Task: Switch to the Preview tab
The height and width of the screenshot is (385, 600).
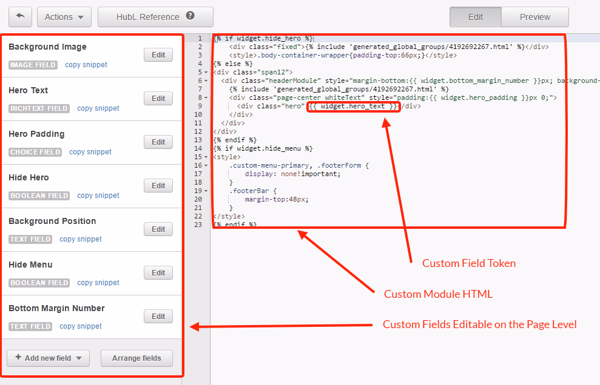Action: pyautogui.click(x=535, y=17)
